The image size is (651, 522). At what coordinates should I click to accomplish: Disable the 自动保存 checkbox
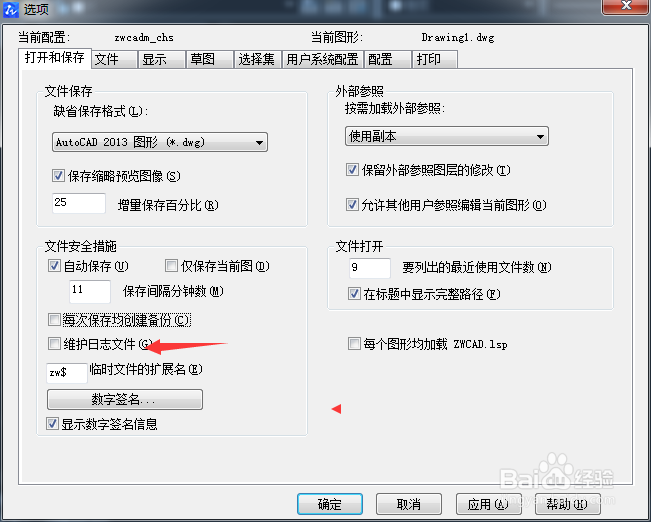54,266
